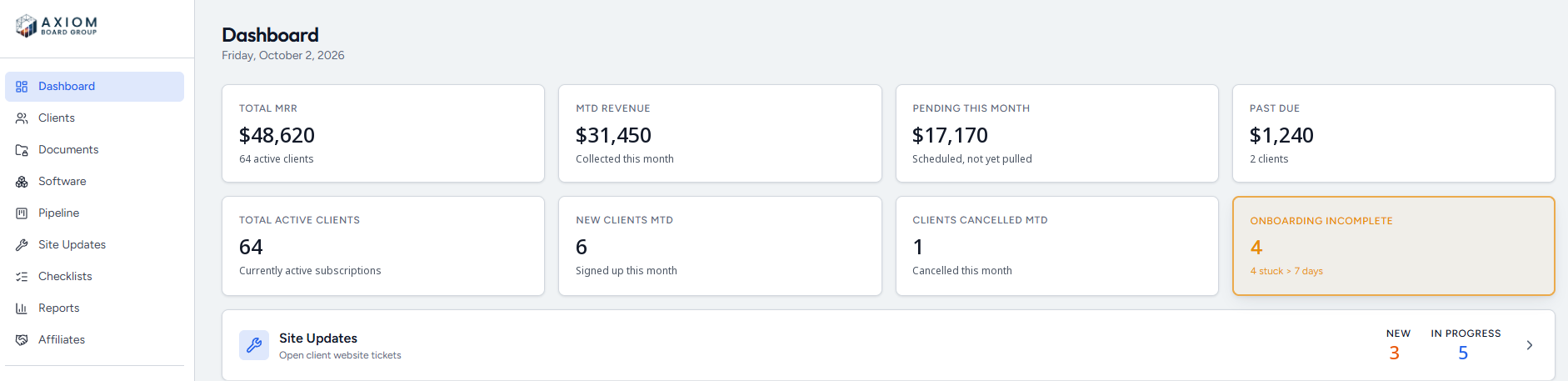Open the MTD Revenue card
Viewport: 1568px width, 381px height.
(720, 133)
